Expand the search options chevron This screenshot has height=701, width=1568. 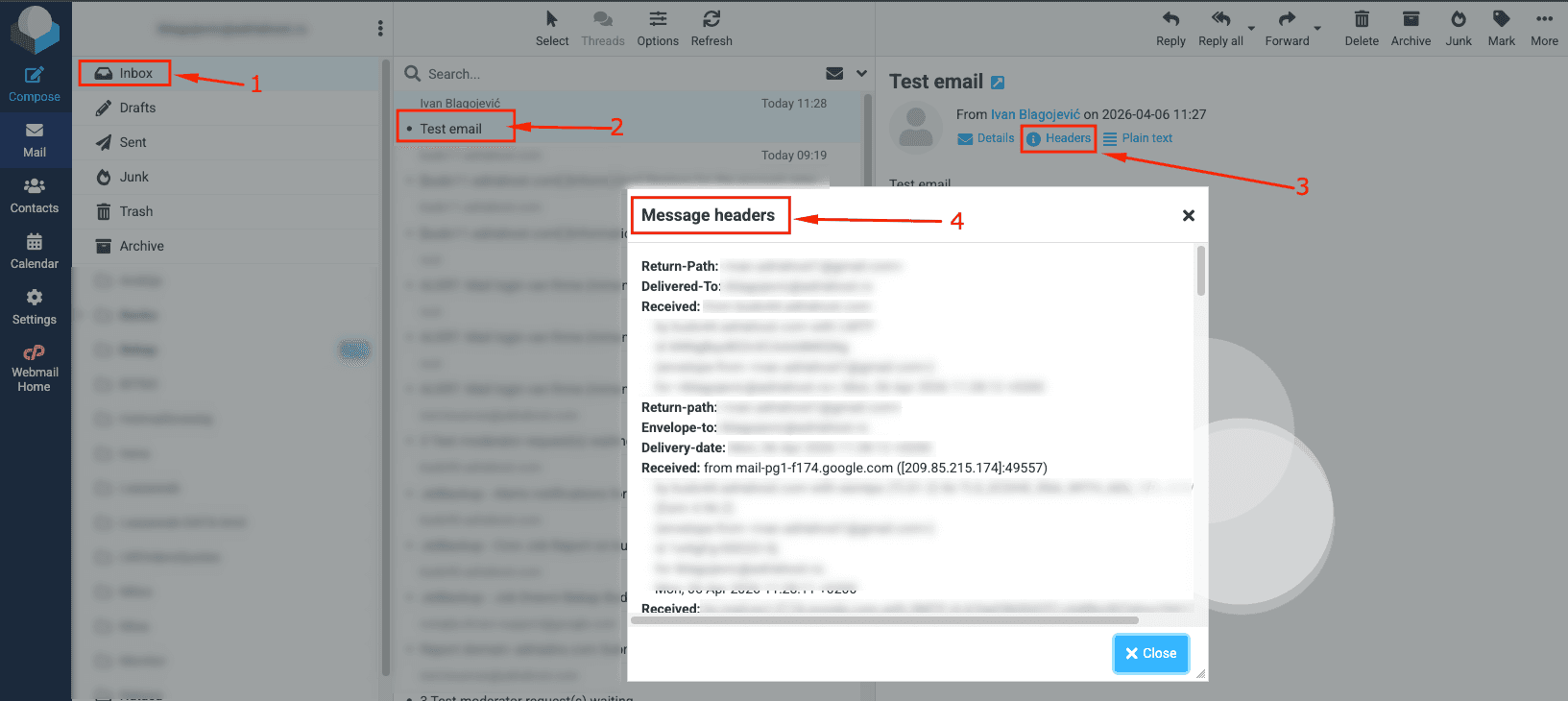point(861,74)
